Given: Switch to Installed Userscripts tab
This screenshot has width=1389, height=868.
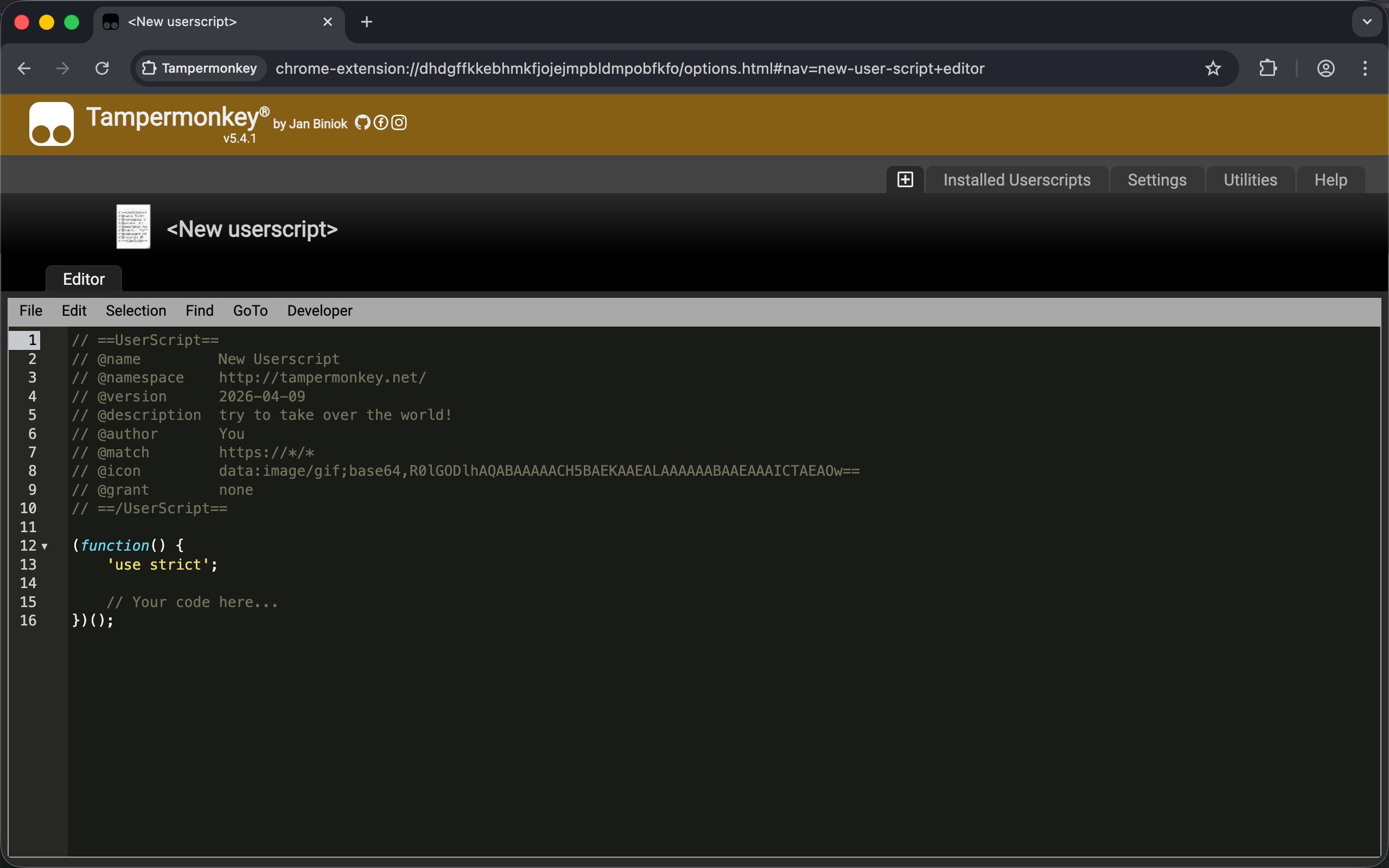Looking at the screenshot, I should (x=1016, y=180).
